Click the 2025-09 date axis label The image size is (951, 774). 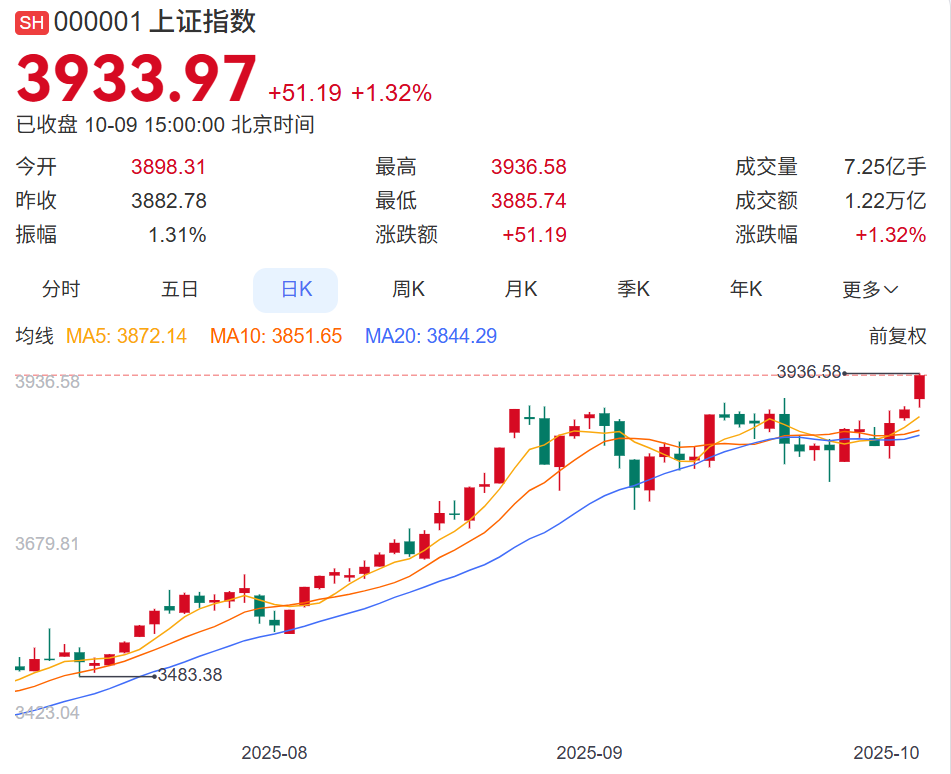coord(589,752)
